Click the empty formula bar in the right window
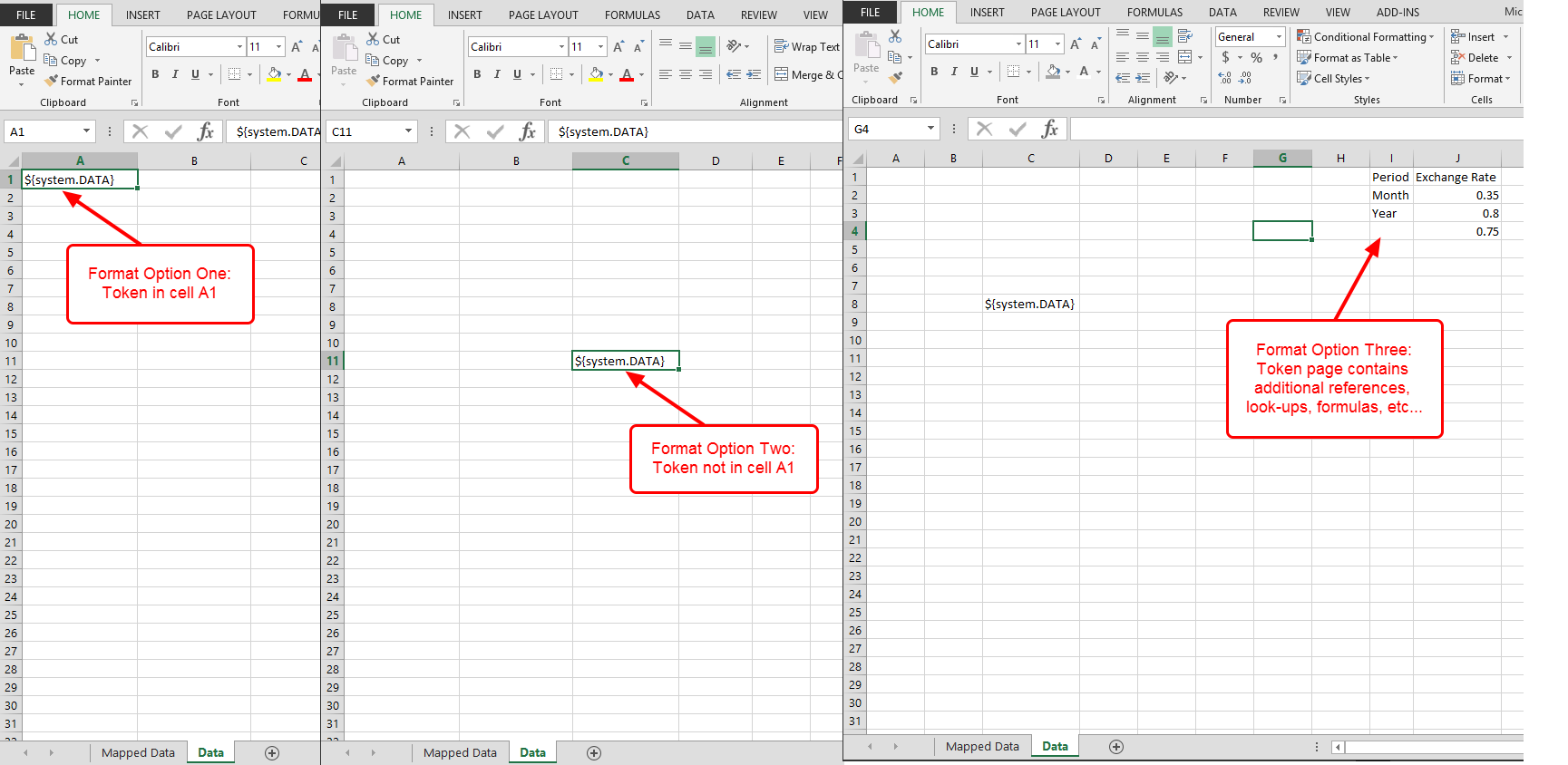1568x765 pixels. [1297, 129]
